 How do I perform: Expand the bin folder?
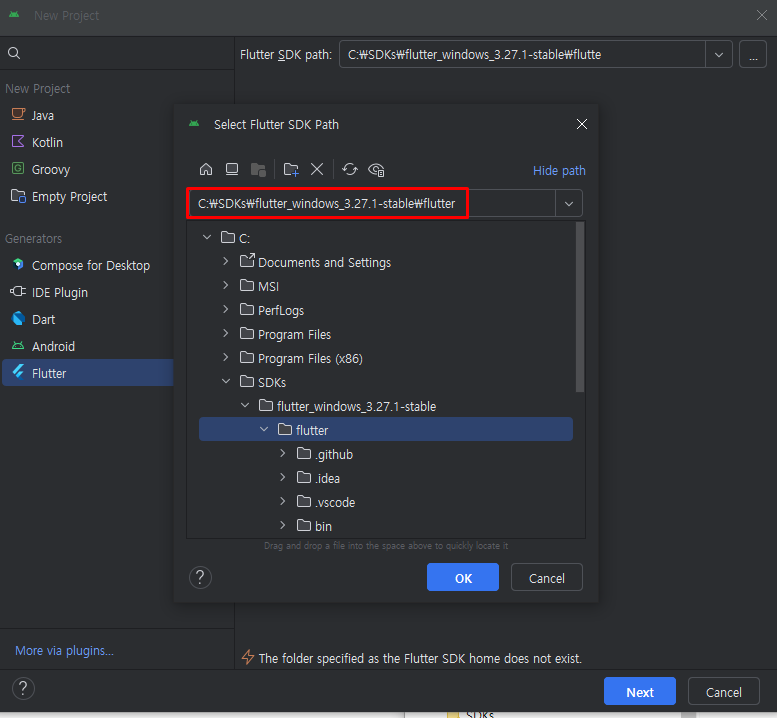pos(283,525)
